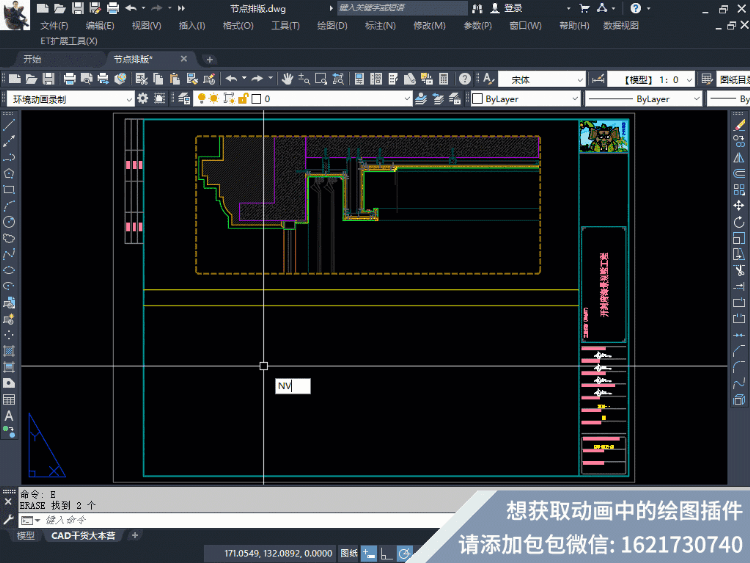
Task: Toggle layer 0 freeze sun icon
Action: [214, 99]
